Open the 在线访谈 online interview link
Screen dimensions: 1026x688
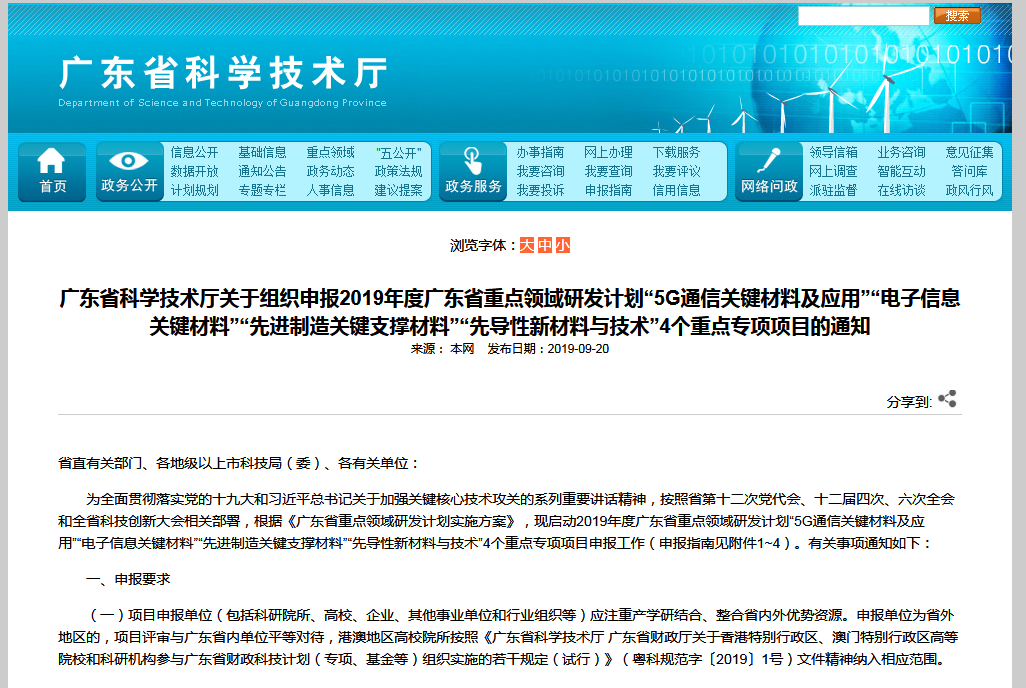pos(901,190)
